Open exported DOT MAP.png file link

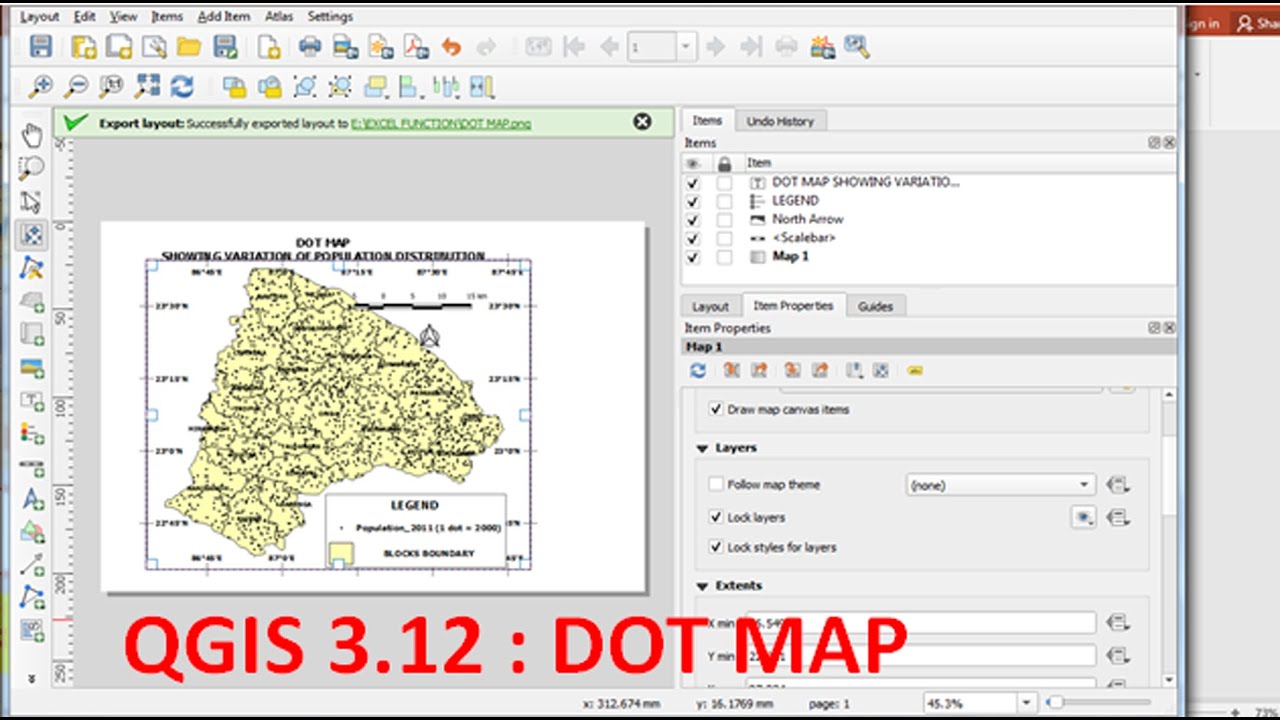[x=441, y=124]
